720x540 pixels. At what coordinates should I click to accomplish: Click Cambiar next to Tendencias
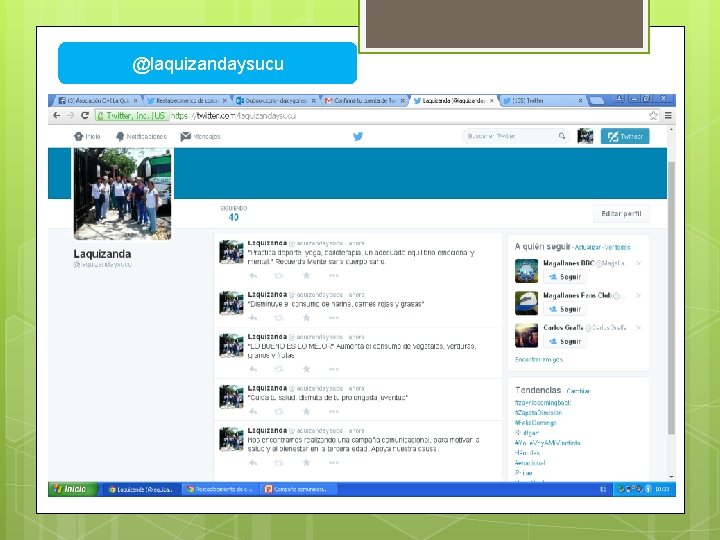click(x=578, y=391)
